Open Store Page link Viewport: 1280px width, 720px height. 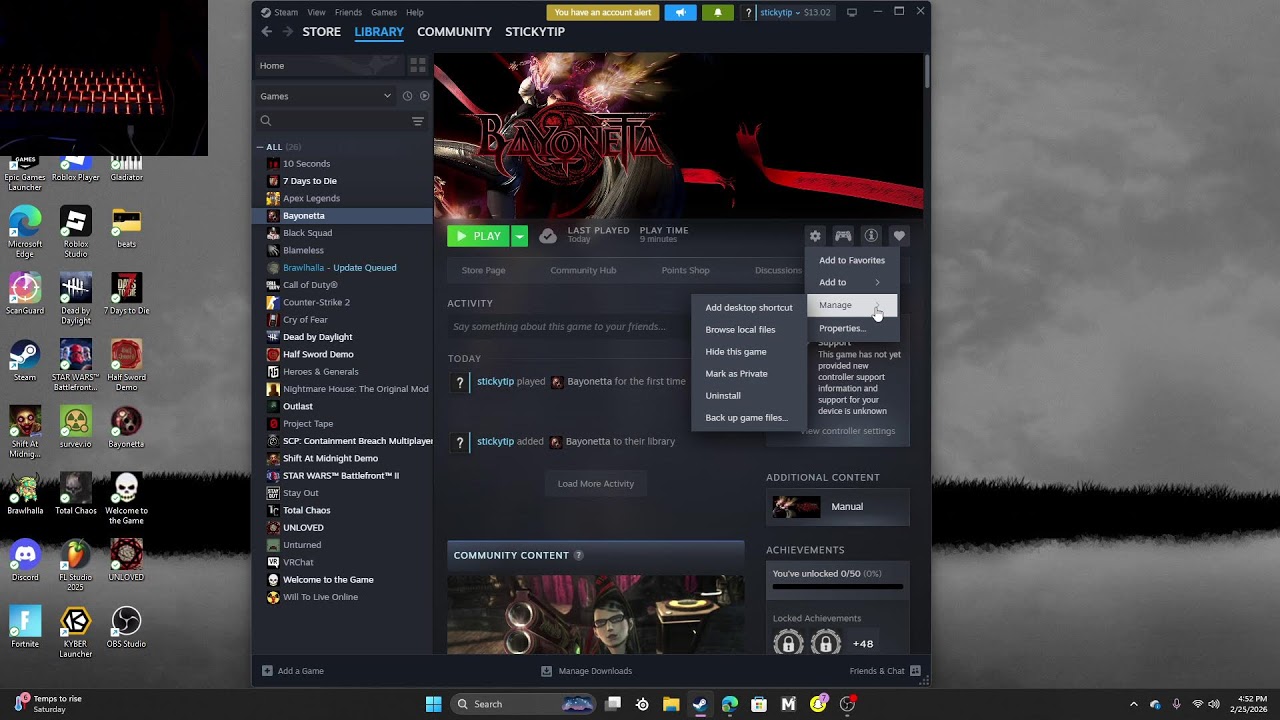click(483, 270)
